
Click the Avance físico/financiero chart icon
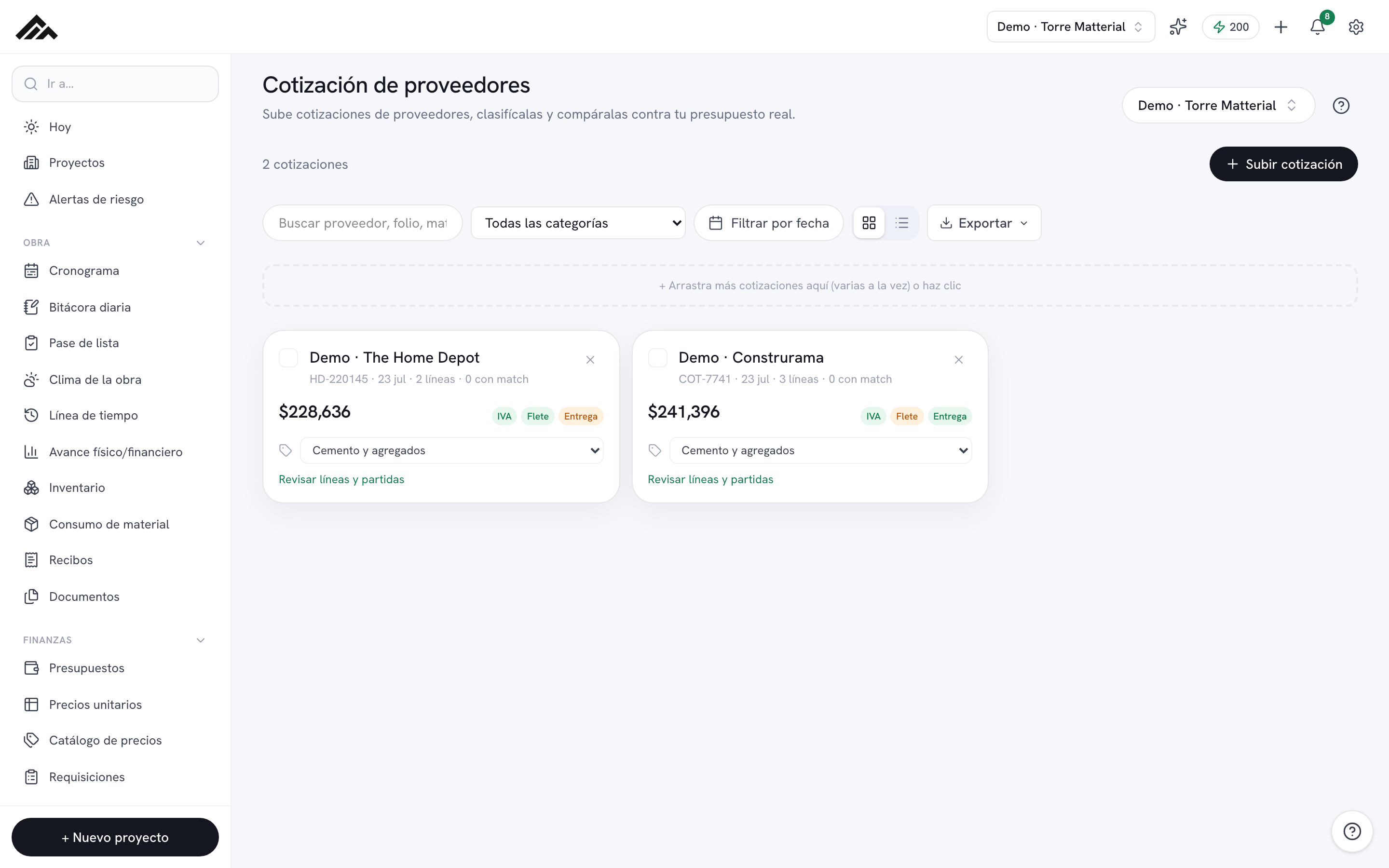[31, 452]
